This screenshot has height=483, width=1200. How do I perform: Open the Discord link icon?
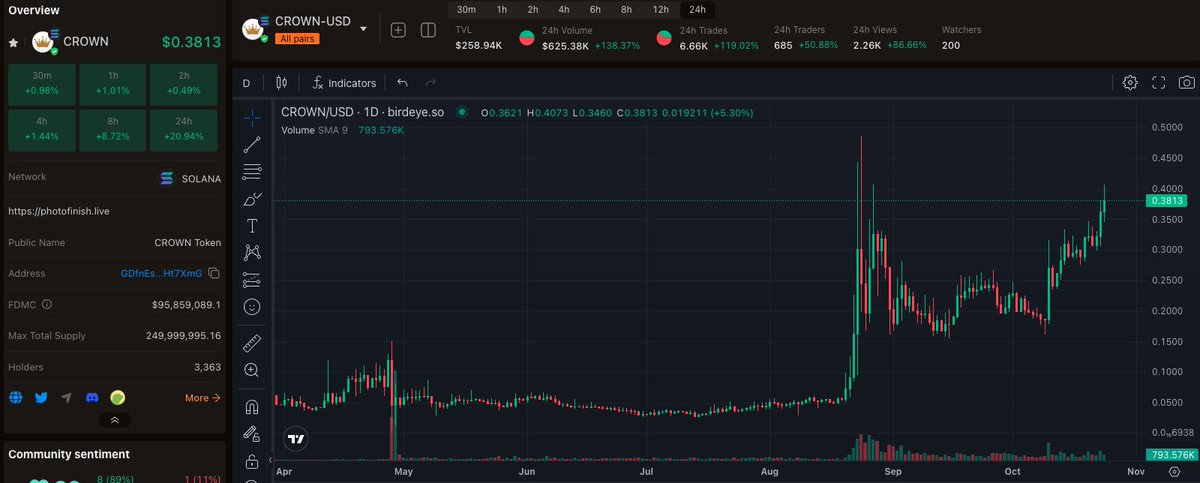92,398
